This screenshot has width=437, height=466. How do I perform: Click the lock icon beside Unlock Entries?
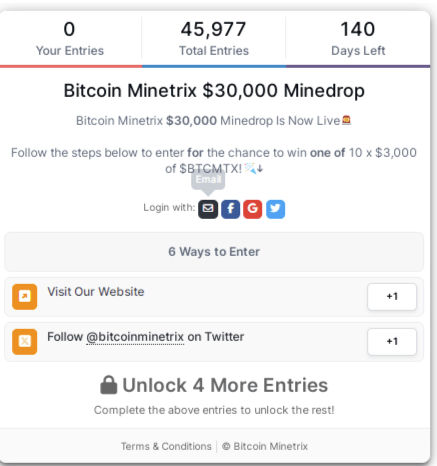pos(109,385)
